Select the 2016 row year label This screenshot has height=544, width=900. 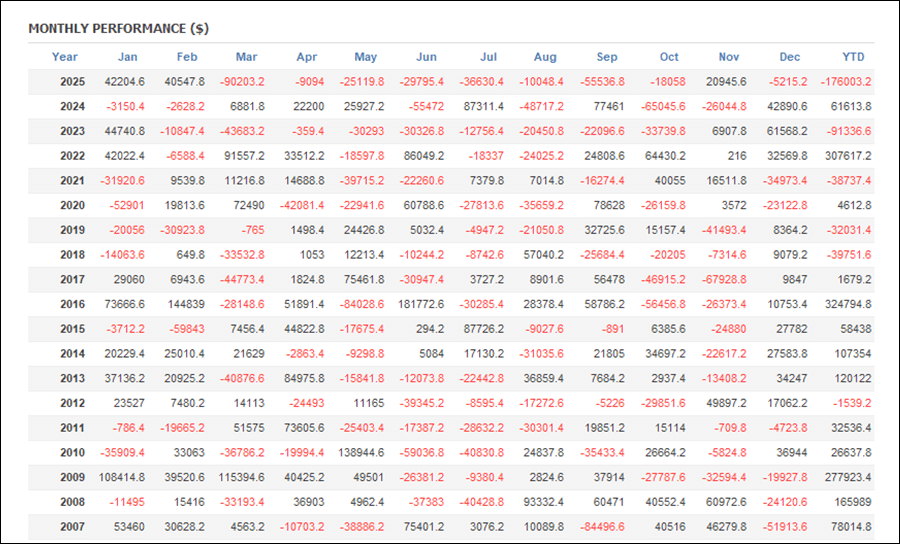tap(71, 304)
